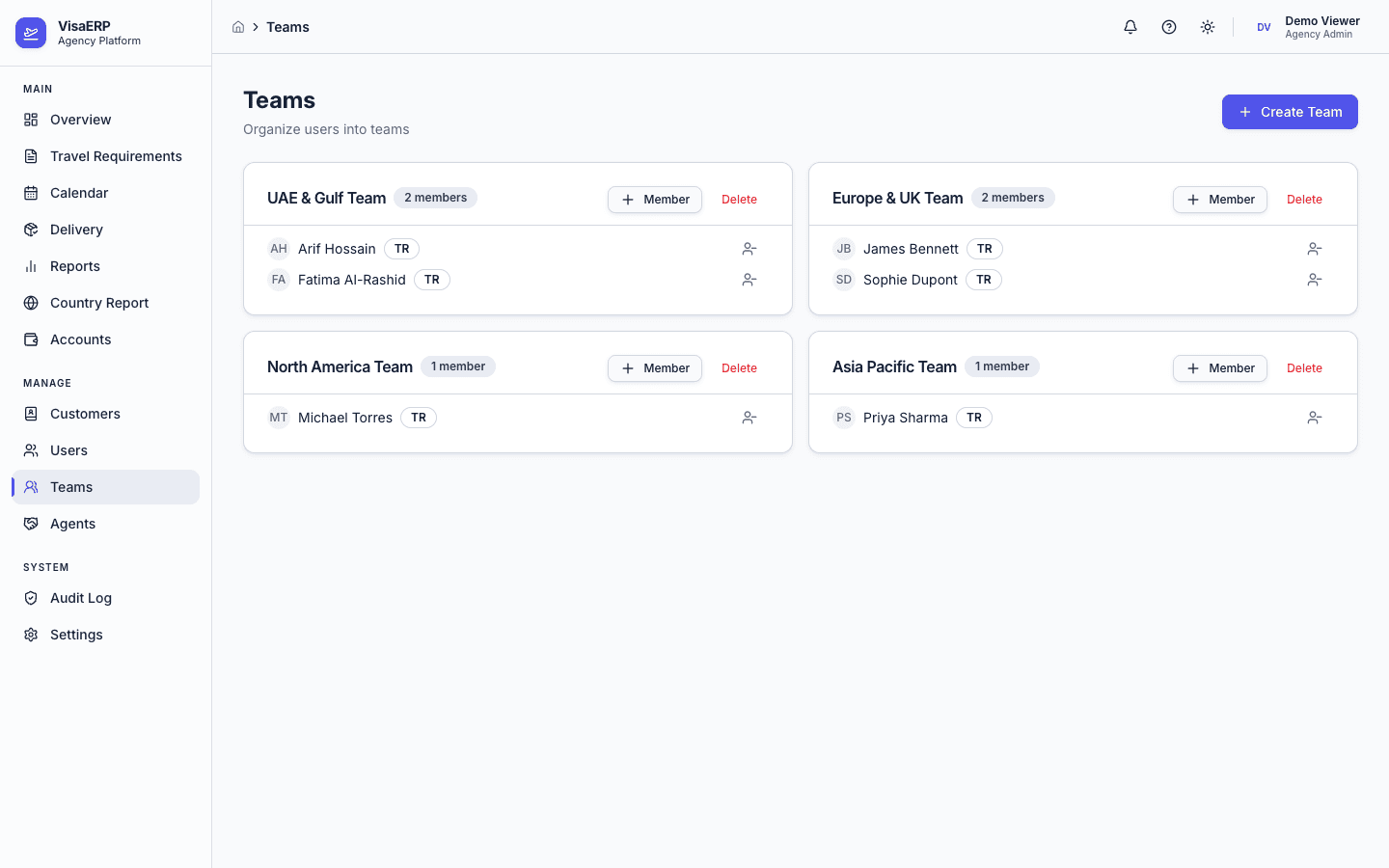Add a member to North America Team
Screen dimensions: 1389x868
tap(655, 368)
